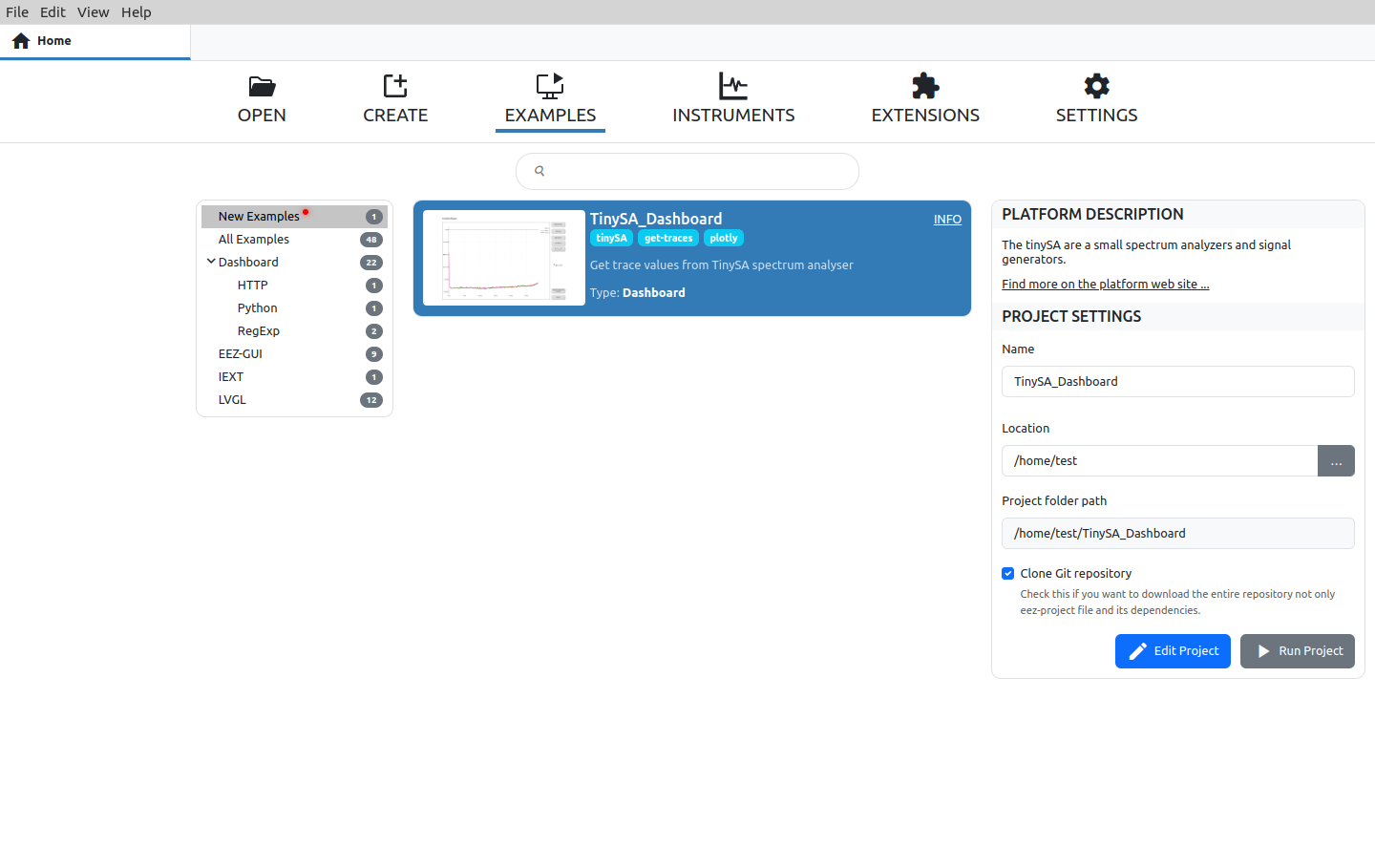Click the Project folder path field
Image resolution: width=1375 pixels, height=868 pixels.
[x=1178, y=534]
